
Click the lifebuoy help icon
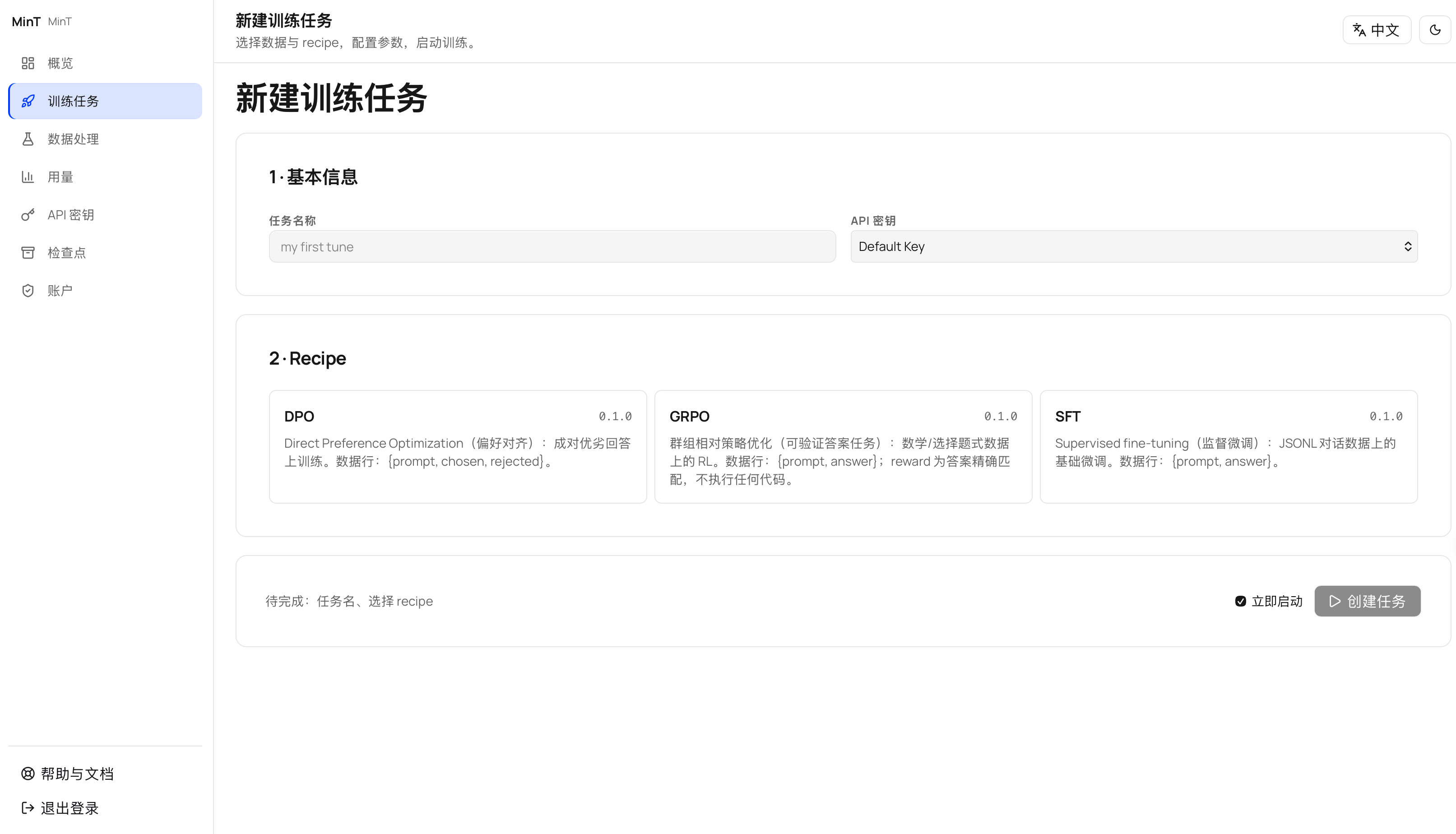pos(28,774)
